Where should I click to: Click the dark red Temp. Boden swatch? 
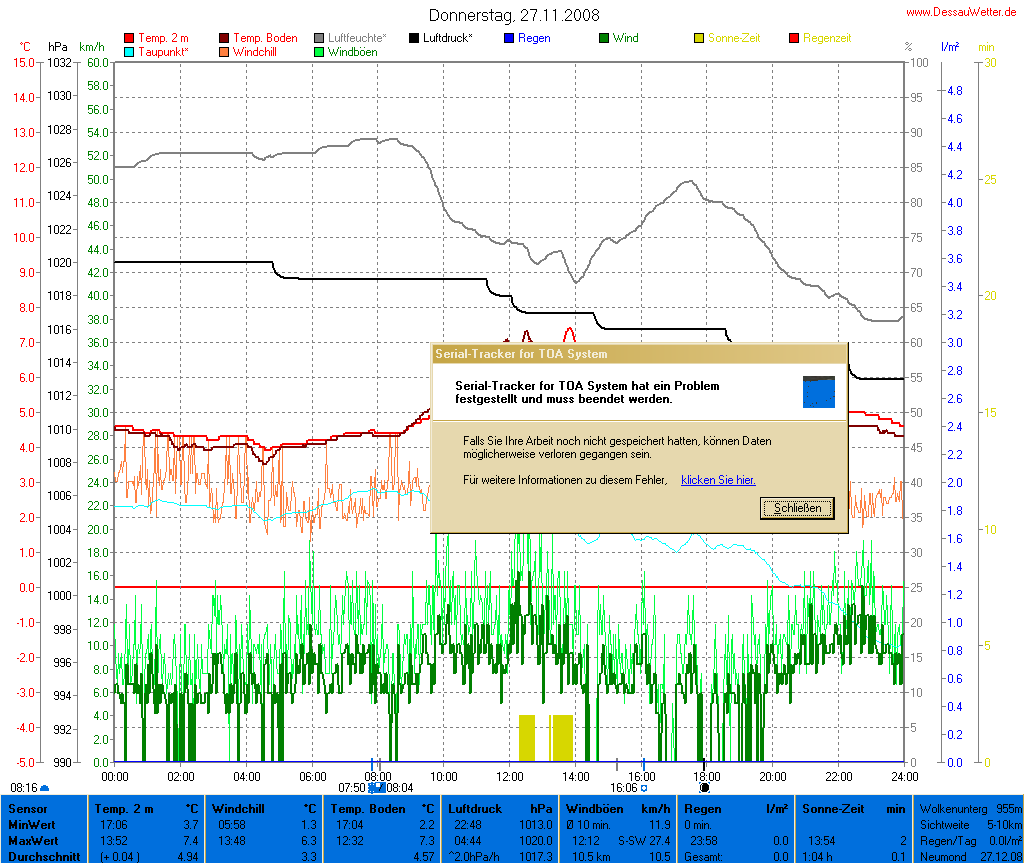pyautogui.click(x=223, y=38)
